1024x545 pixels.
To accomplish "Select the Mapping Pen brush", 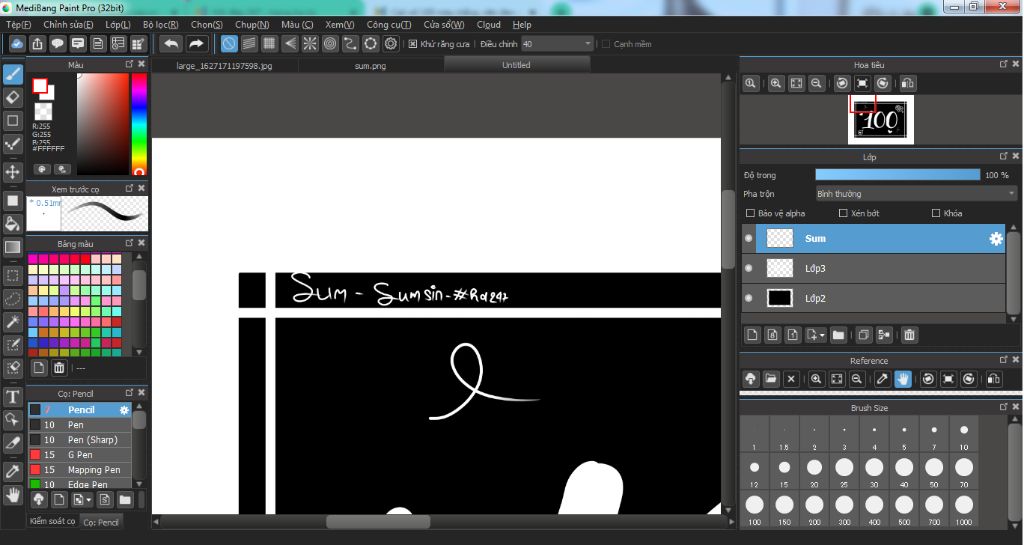I will click(80, 470).
